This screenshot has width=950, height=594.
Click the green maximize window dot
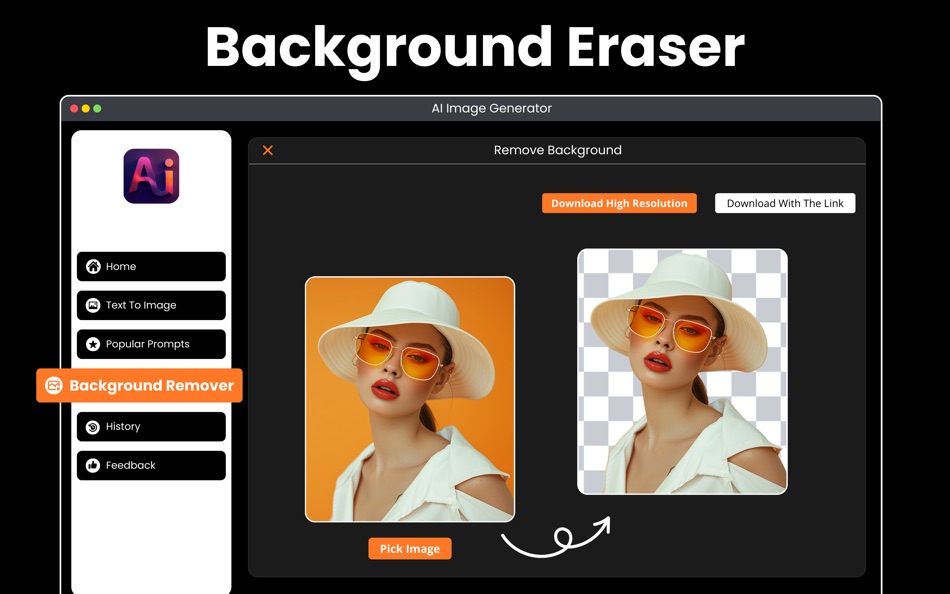[97, 108]
